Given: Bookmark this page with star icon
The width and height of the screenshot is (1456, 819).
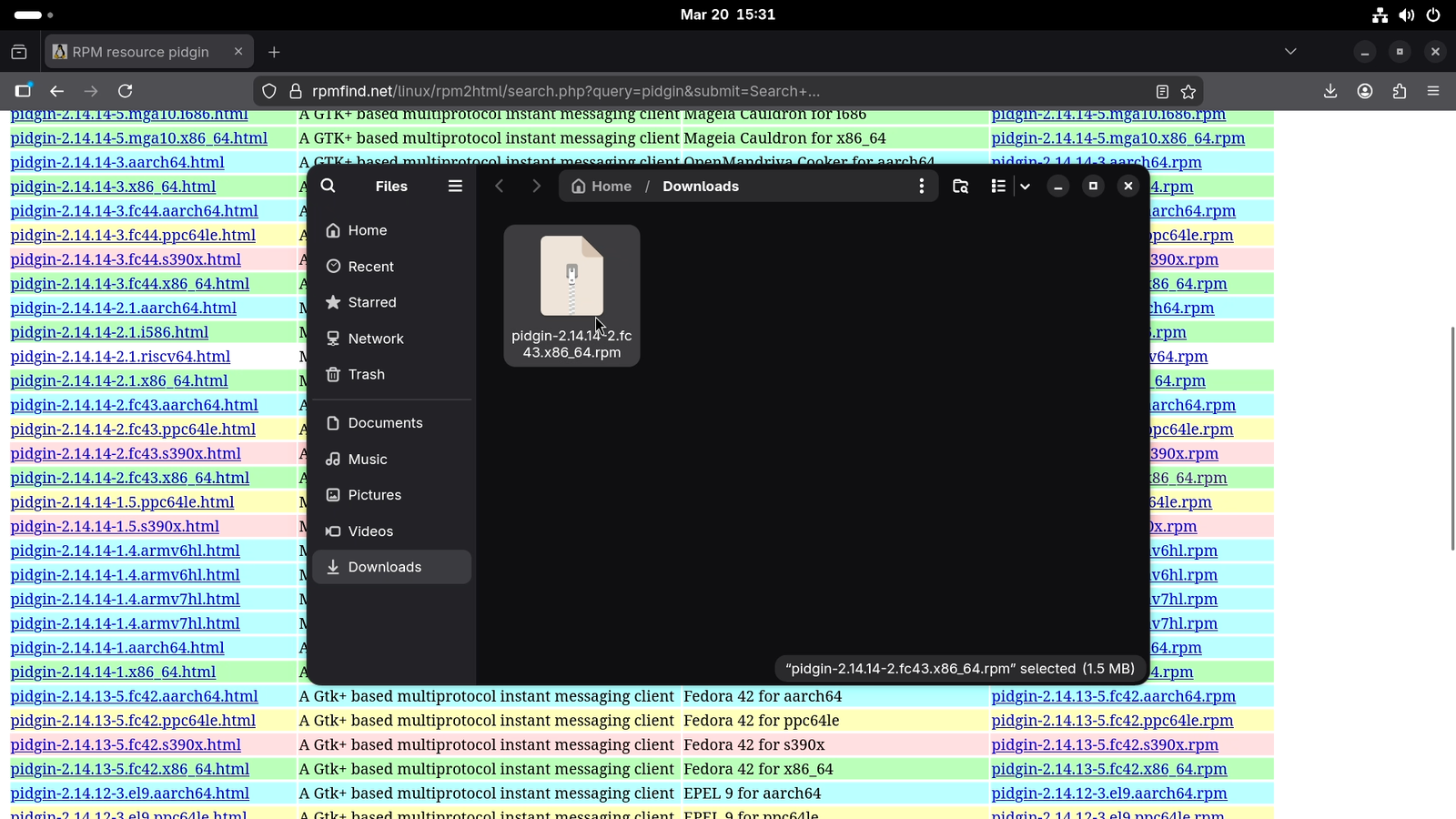Looking at the screenshot, I should click(1188, 91).
